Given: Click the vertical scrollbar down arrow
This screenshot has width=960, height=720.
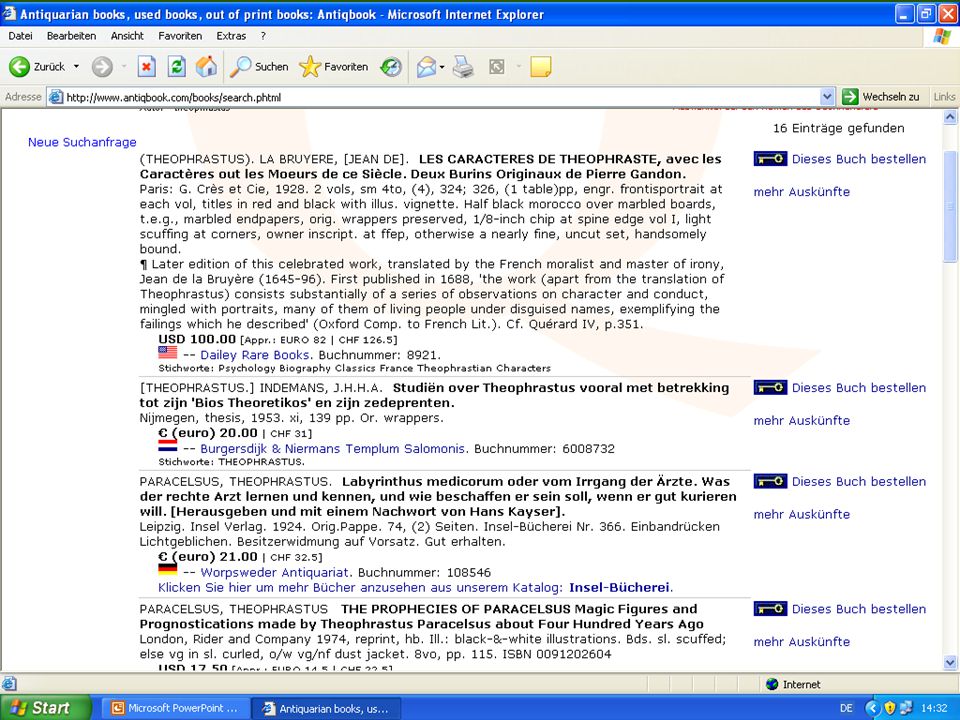Looking at the screenshot, I should (x=950, y=662).
